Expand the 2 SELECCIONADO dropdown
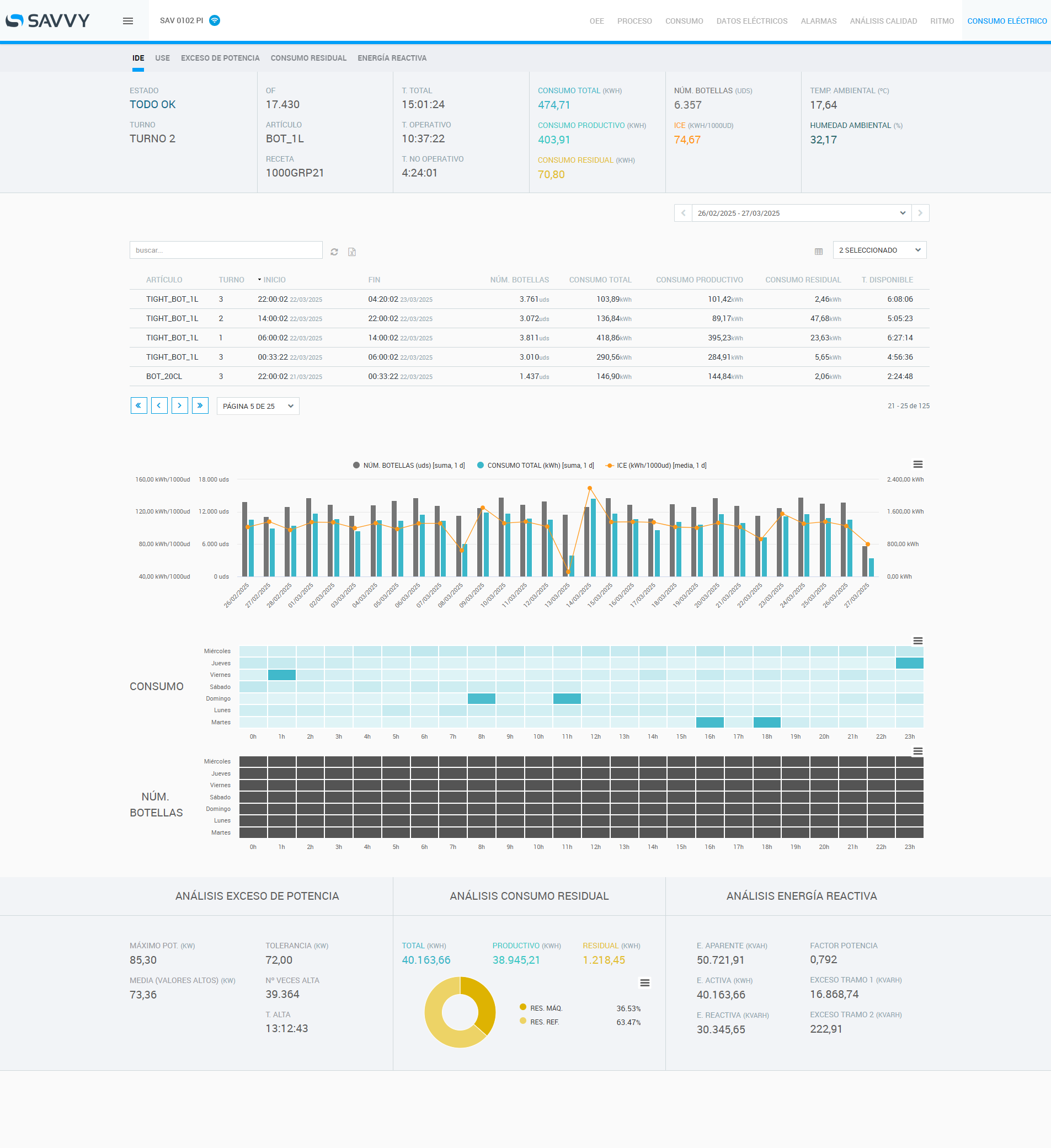This screenshot has width=1051, height=1148. click(879, 250)
